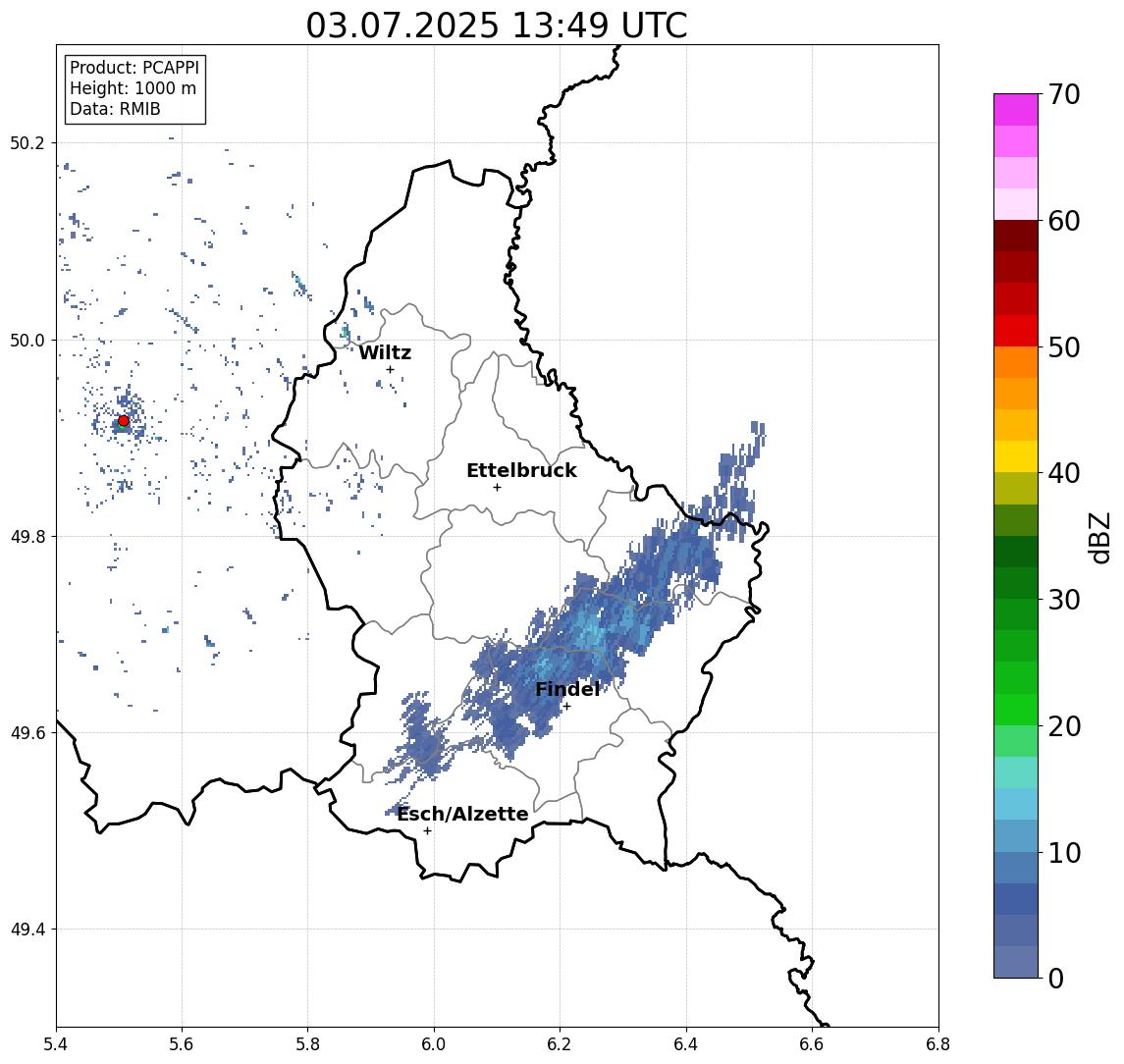Click the latitude 50.0 axis label

pyautogui.click(x=27, y=340)
